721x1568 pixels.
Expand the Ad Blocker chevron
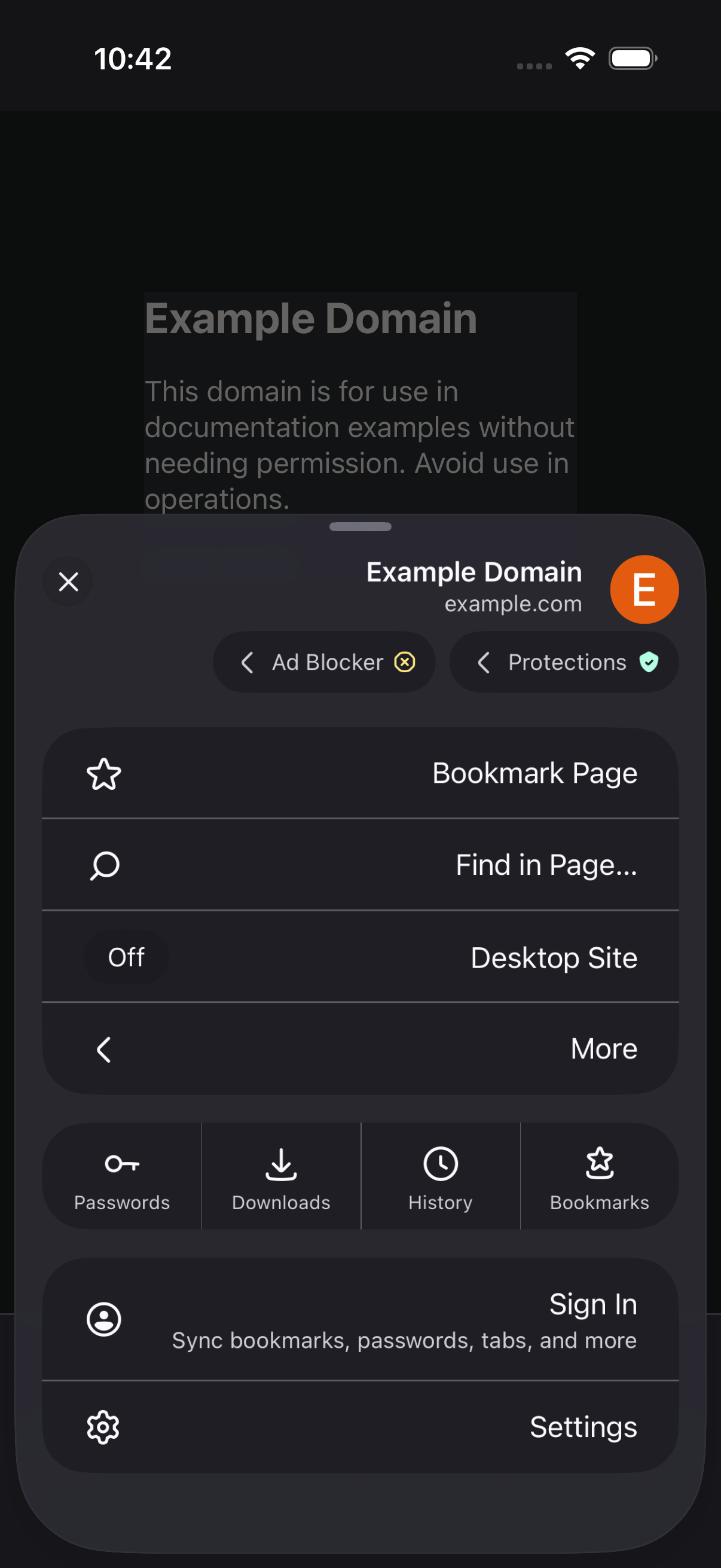(x=247, y=662)
